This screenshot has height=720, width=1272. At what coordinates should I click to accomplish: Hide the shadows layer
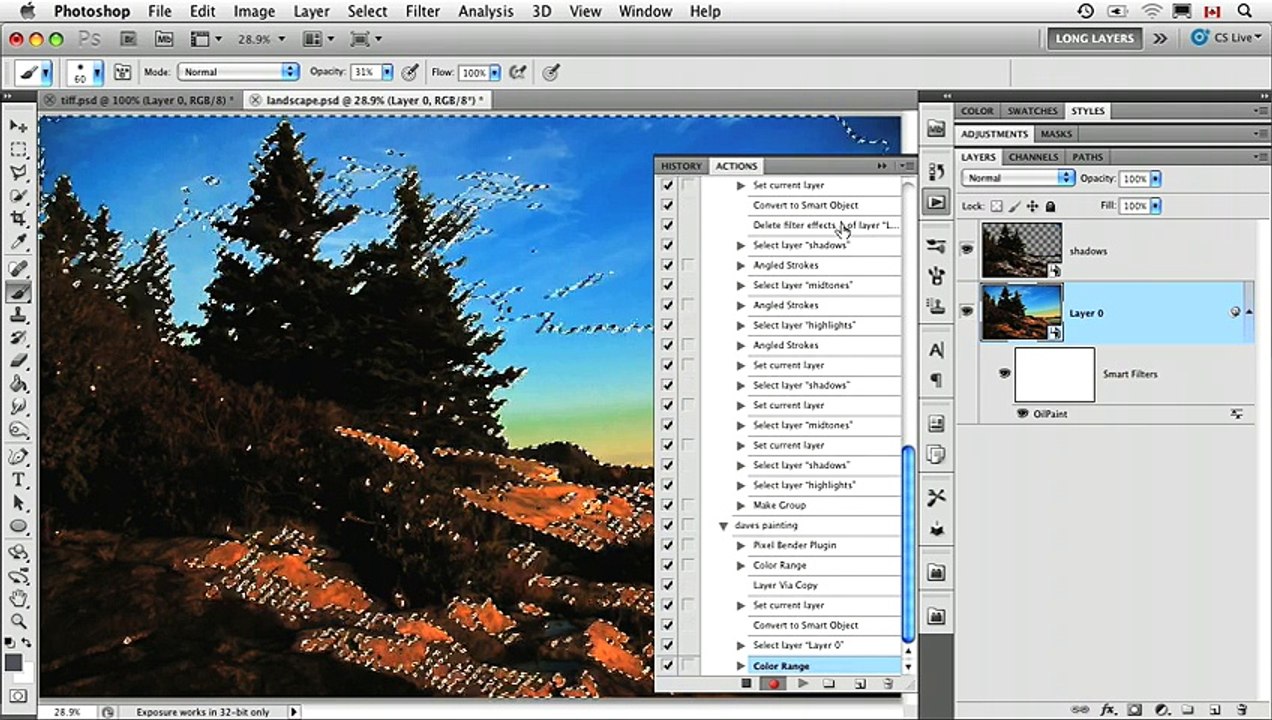tap(966, 250)
